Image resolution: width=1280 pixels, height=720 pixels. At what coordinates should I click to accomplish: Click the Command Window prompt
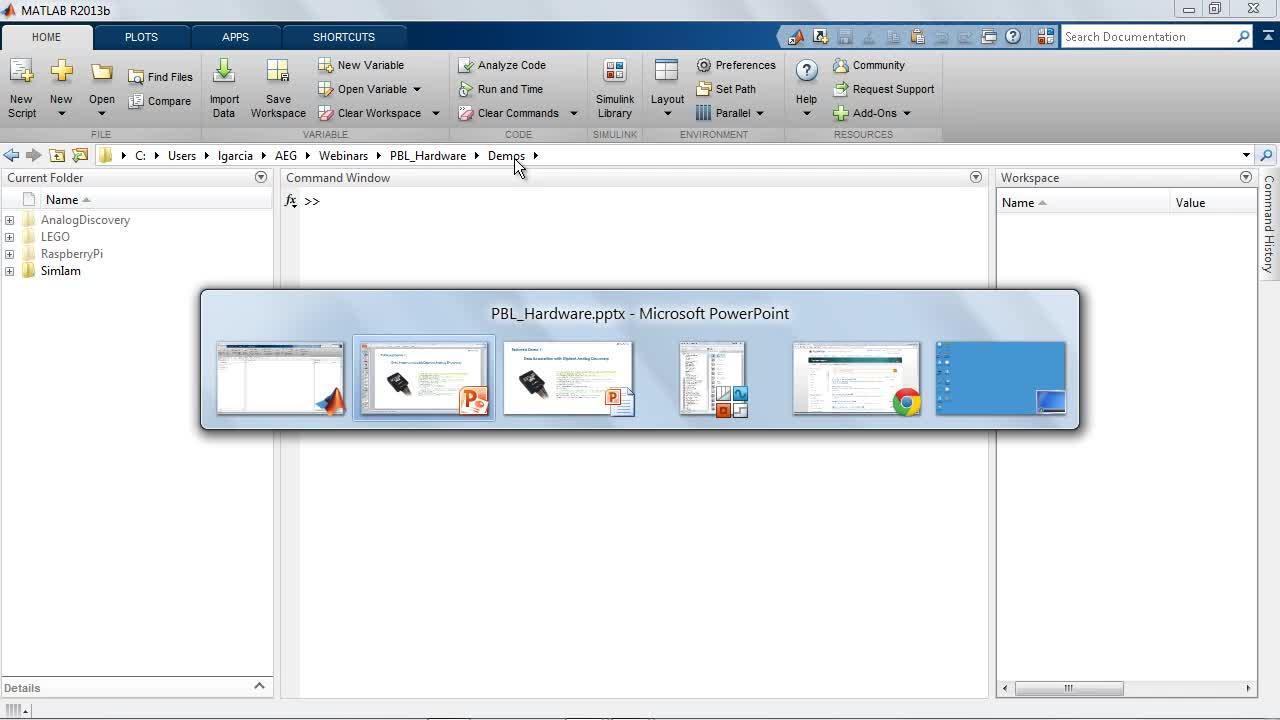coord(312,201)
